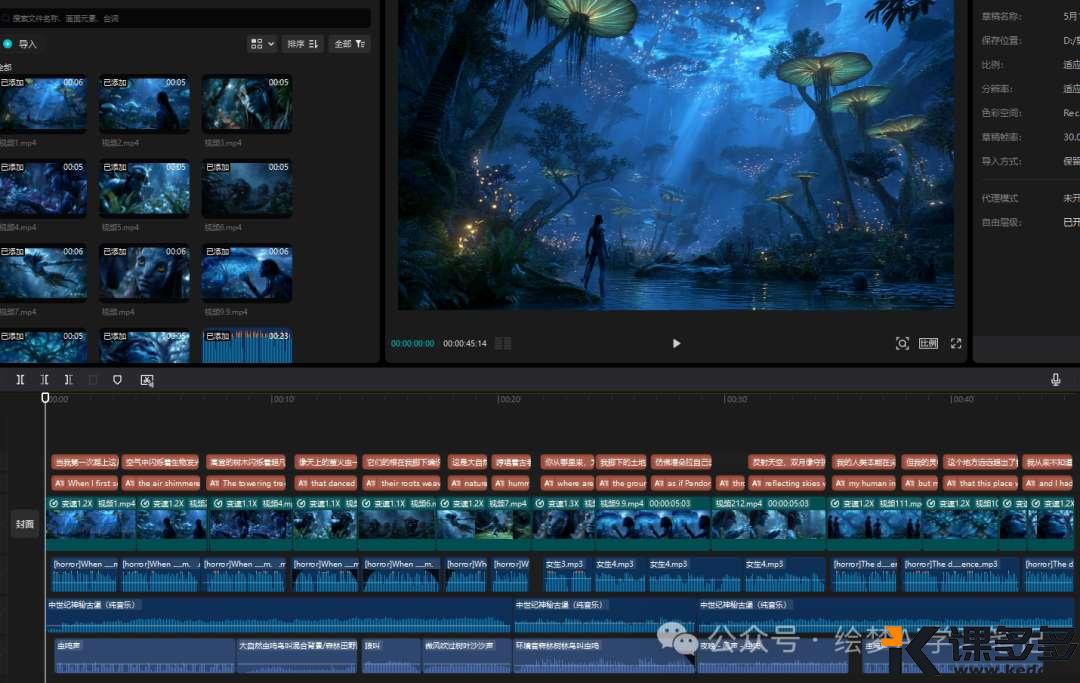Select the 虫鸣声 sound effect clip
This screenshot has height=683, width=1080.
[x=145, y=655]
